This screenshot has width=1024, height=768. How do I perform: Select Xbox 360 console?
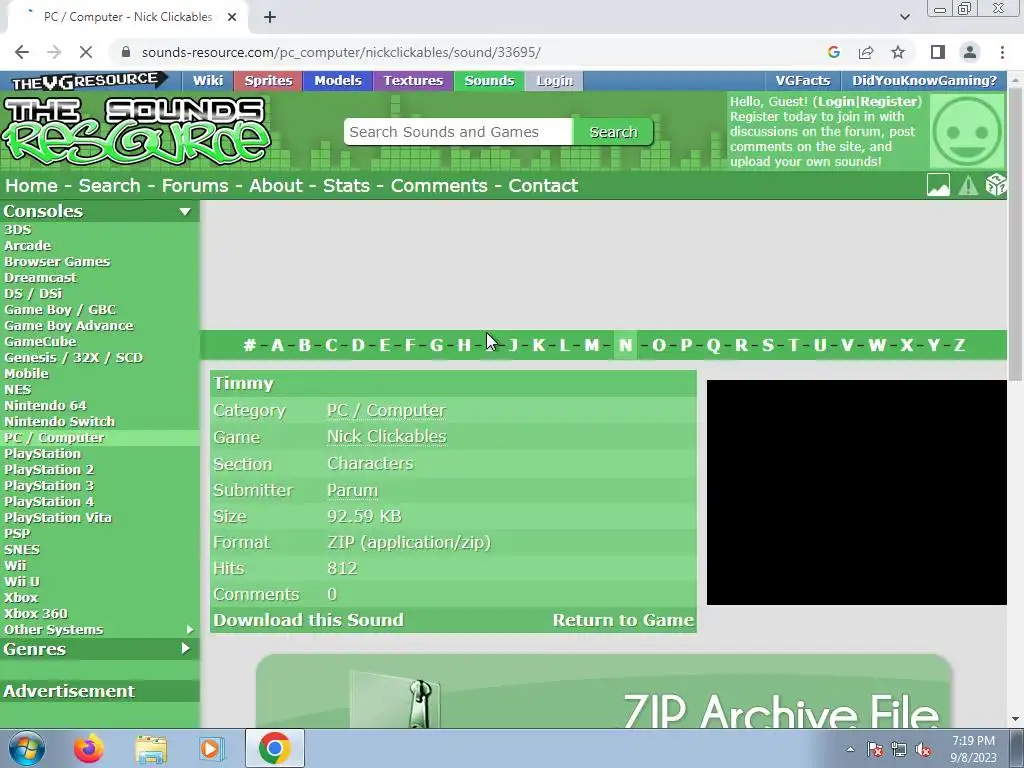click(35, 613)
